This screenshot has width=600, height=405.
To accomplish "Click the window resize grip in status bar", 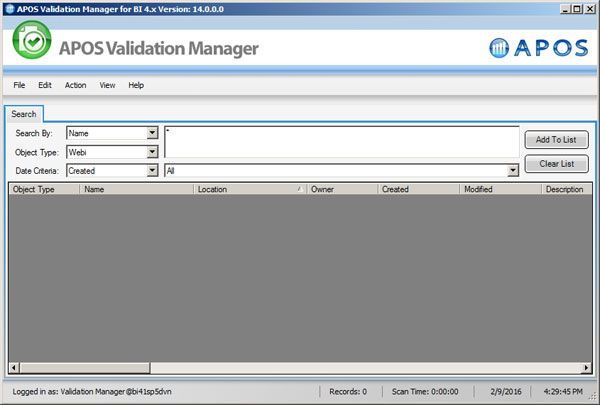I will pos(592,397).
